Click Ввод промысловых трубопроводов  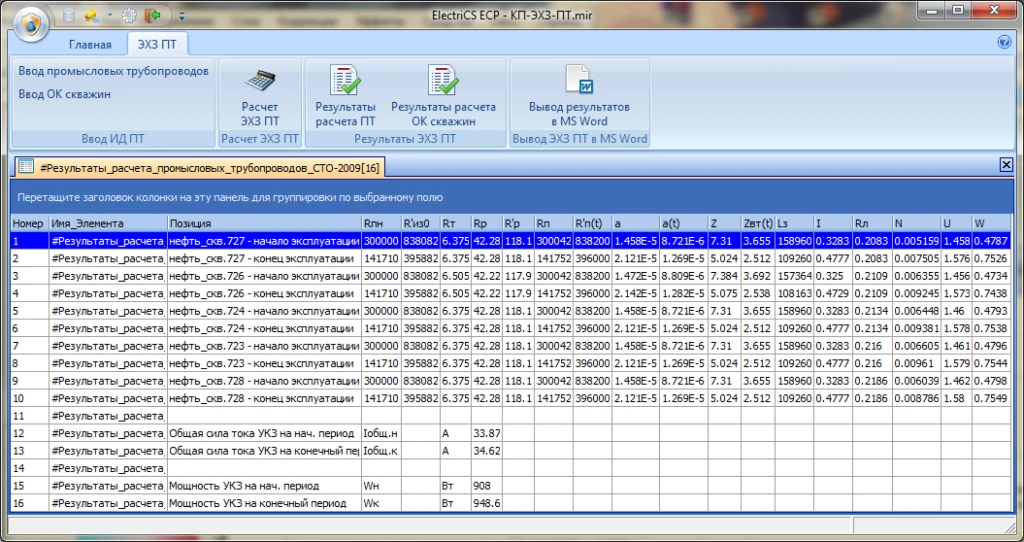tap(113, 71)
